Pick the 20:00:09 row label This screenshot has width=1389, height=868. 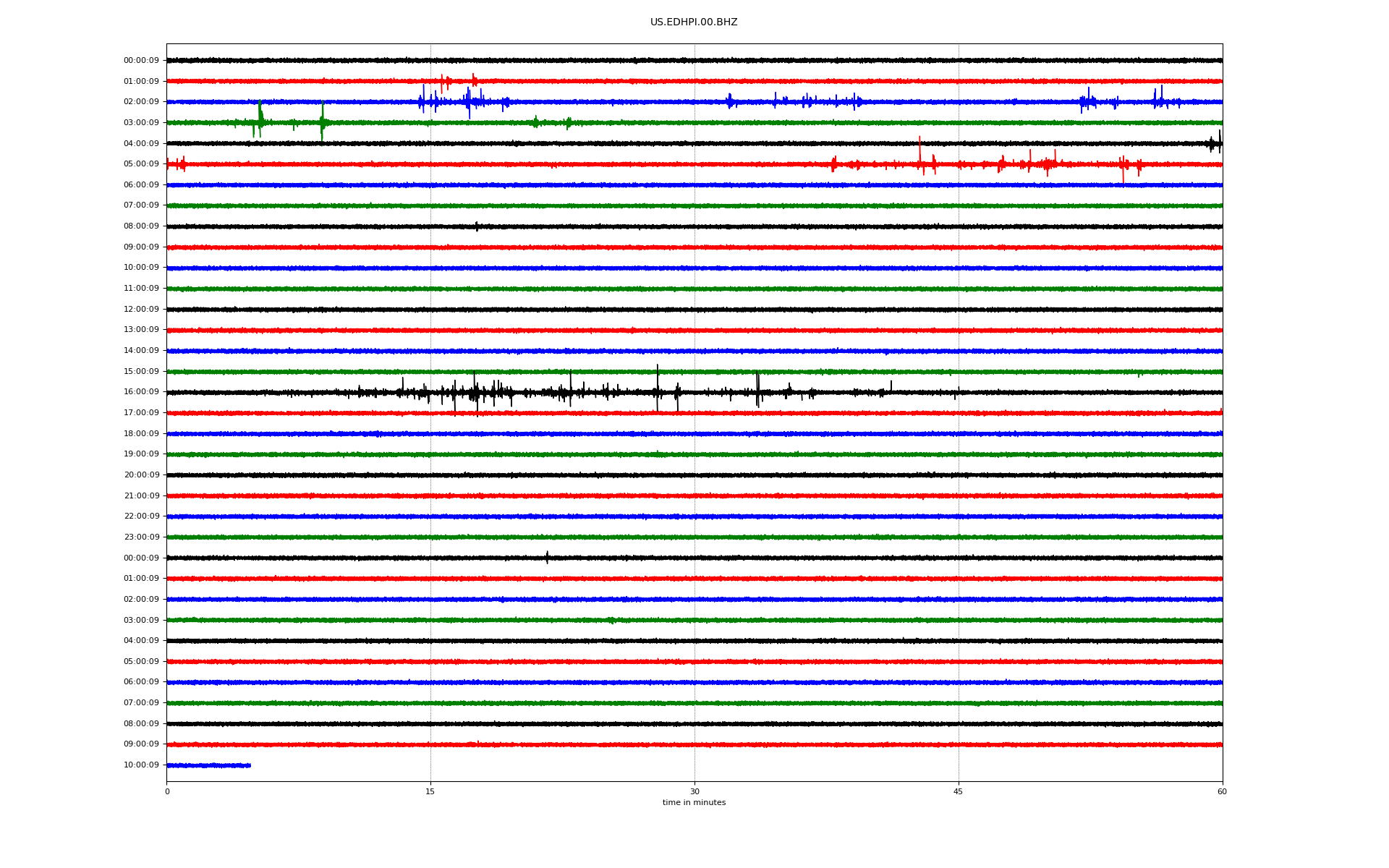point(141,475)
